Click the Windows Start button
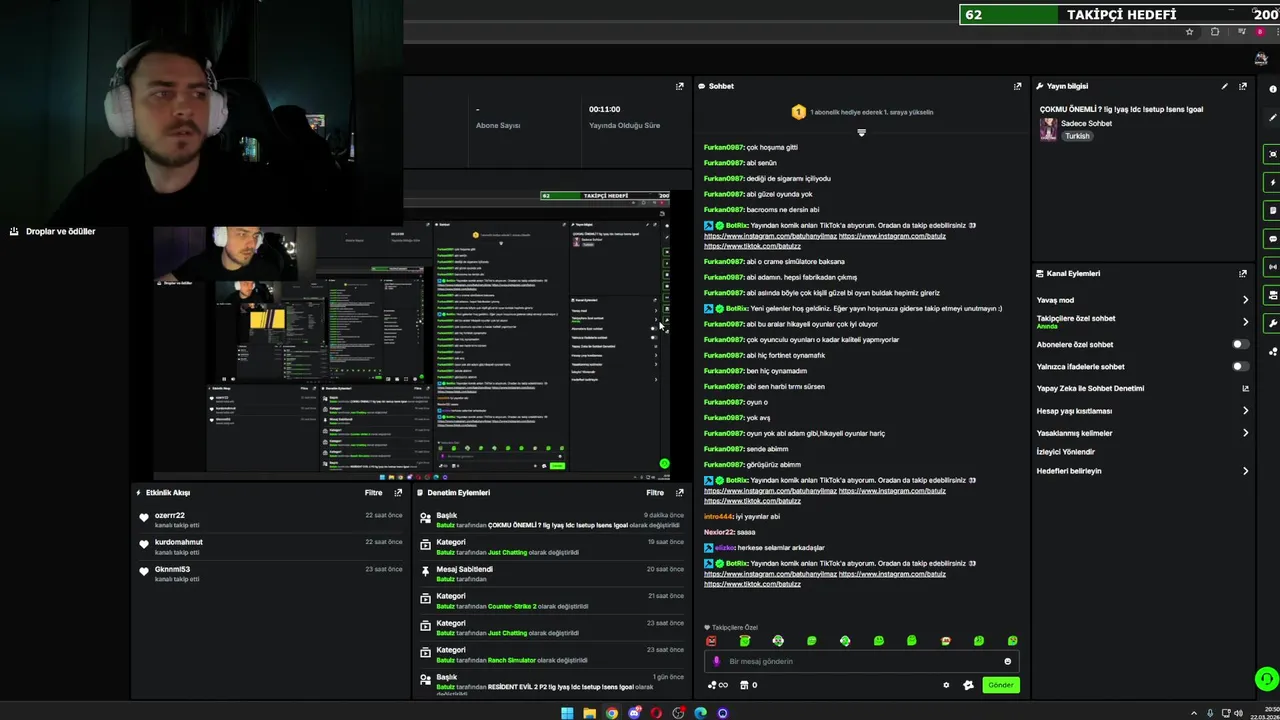Viewport: 1280px width, 720px height. pyautogui.click(x=567, y=713)
